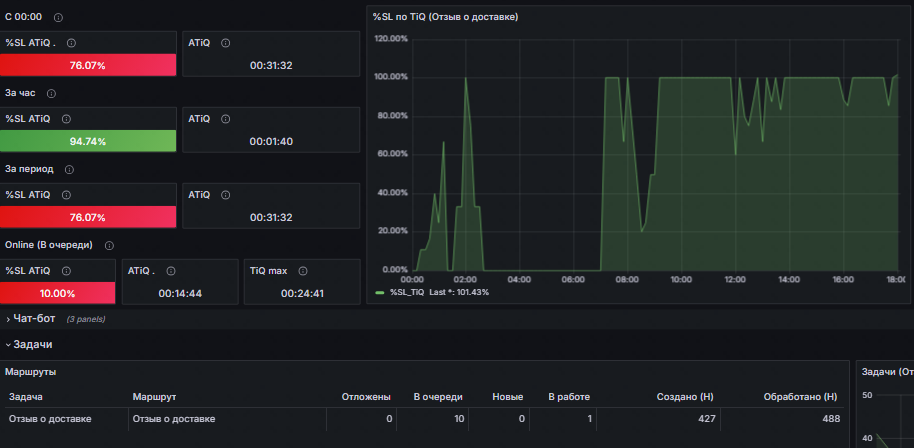
Task: Click info icon on 'ATiQ .' online panel
Action: 170,271
